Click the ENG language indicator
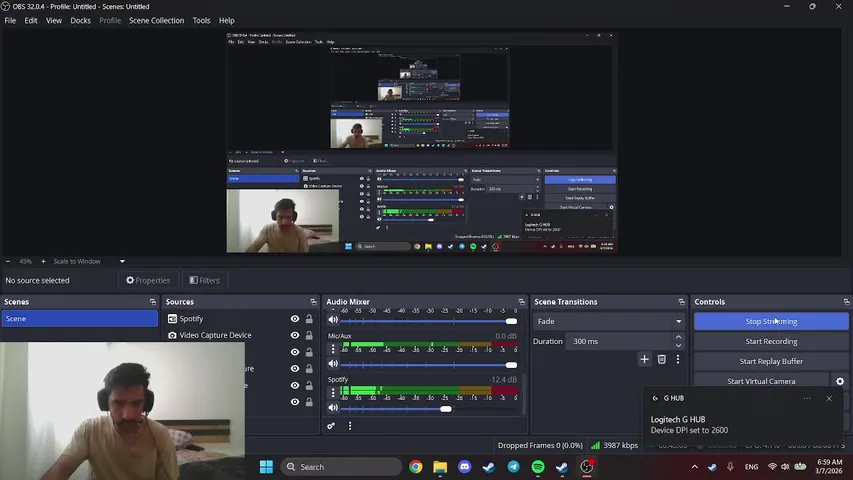 point(751,466)
